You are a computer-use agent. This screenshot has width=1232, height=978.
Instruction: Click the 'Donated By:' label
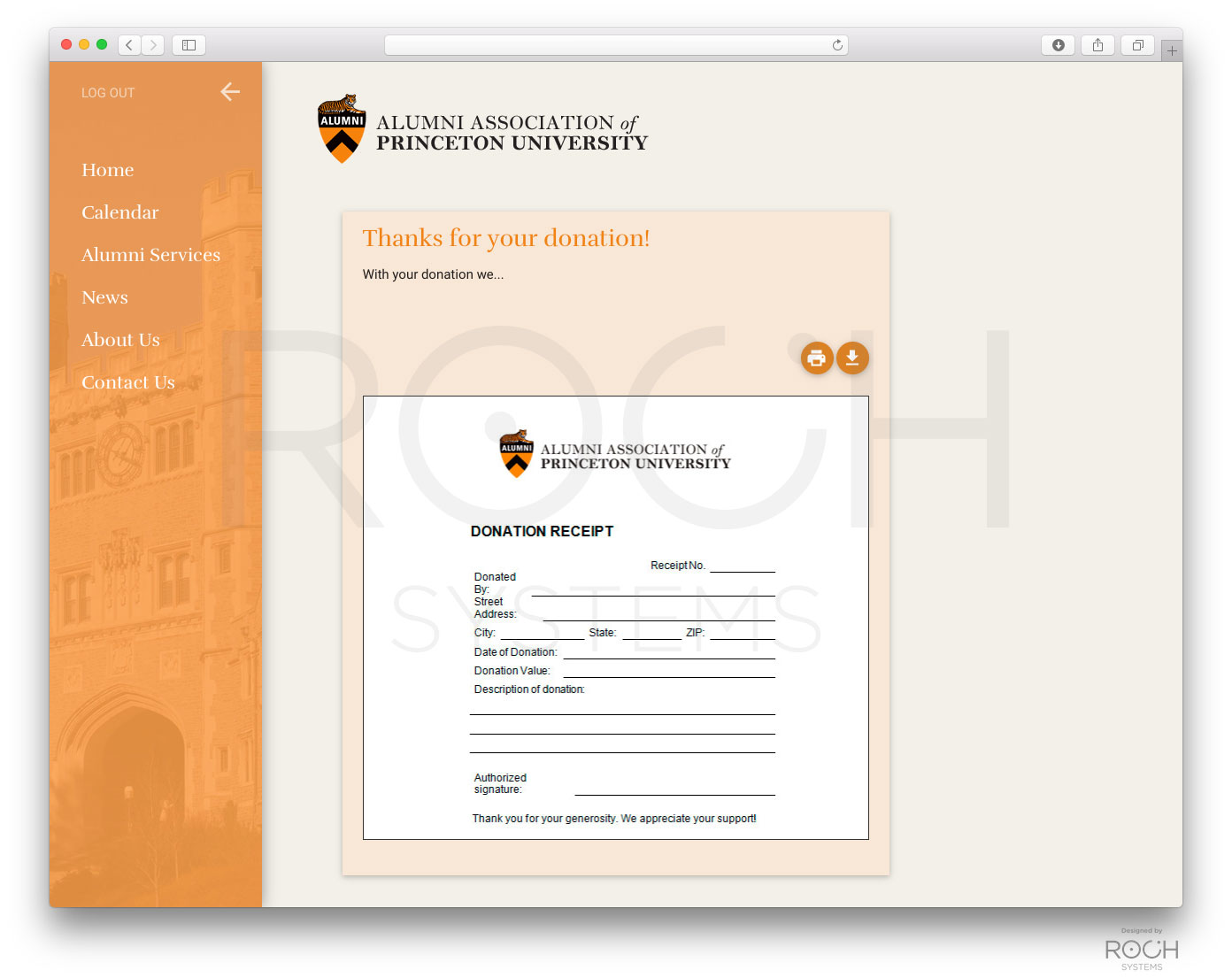pos(495,582)
